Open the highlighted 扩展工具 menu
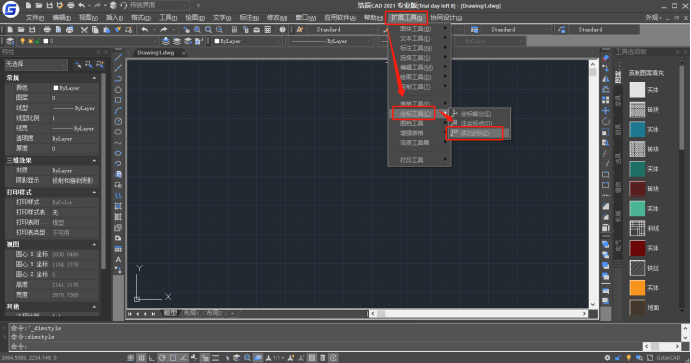The height and width of the screenshot is (363, 691). tap(407, 18)
